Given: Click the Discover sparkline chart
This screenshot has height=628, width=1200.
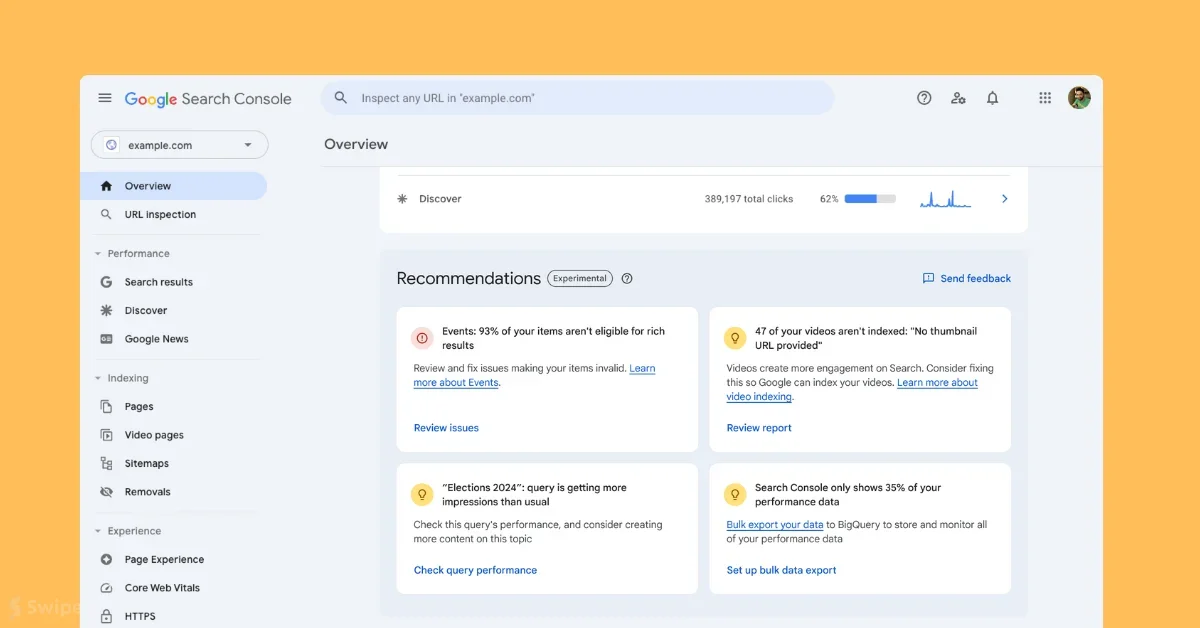Looking at the screenshot, I should pyautogui.click(x=946, y=199).
